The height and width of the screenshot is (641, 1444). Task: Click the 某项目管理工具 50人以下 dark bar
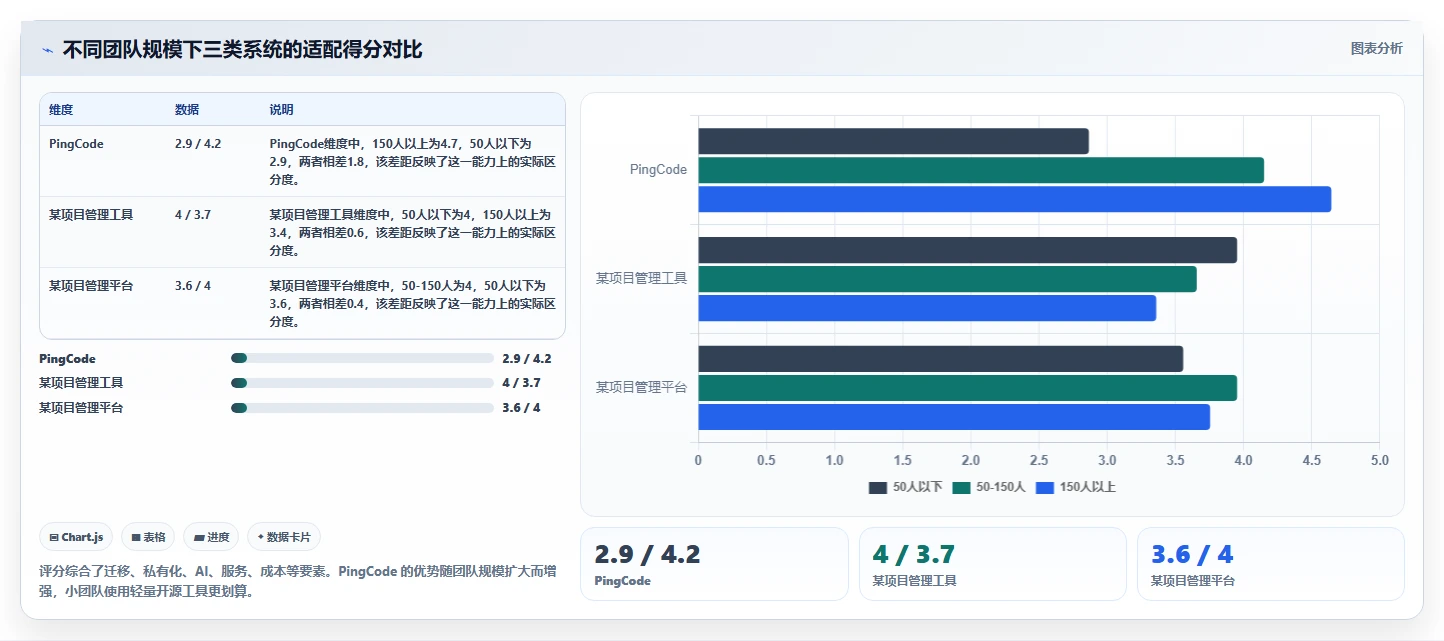[x=968, y=250]
